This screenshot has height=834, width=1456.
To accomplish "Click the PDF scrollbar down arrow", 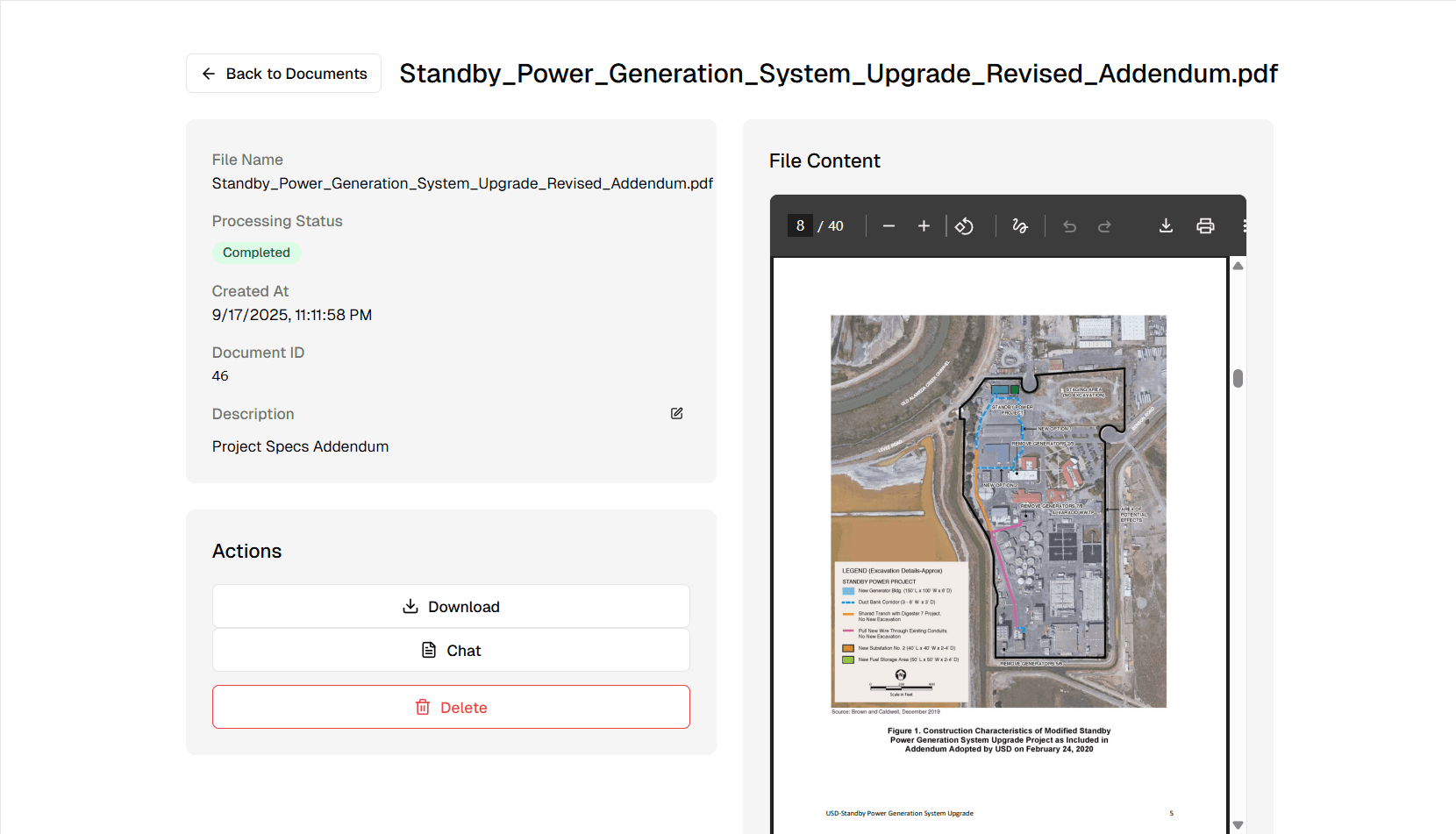I will tap(1238, 825).
